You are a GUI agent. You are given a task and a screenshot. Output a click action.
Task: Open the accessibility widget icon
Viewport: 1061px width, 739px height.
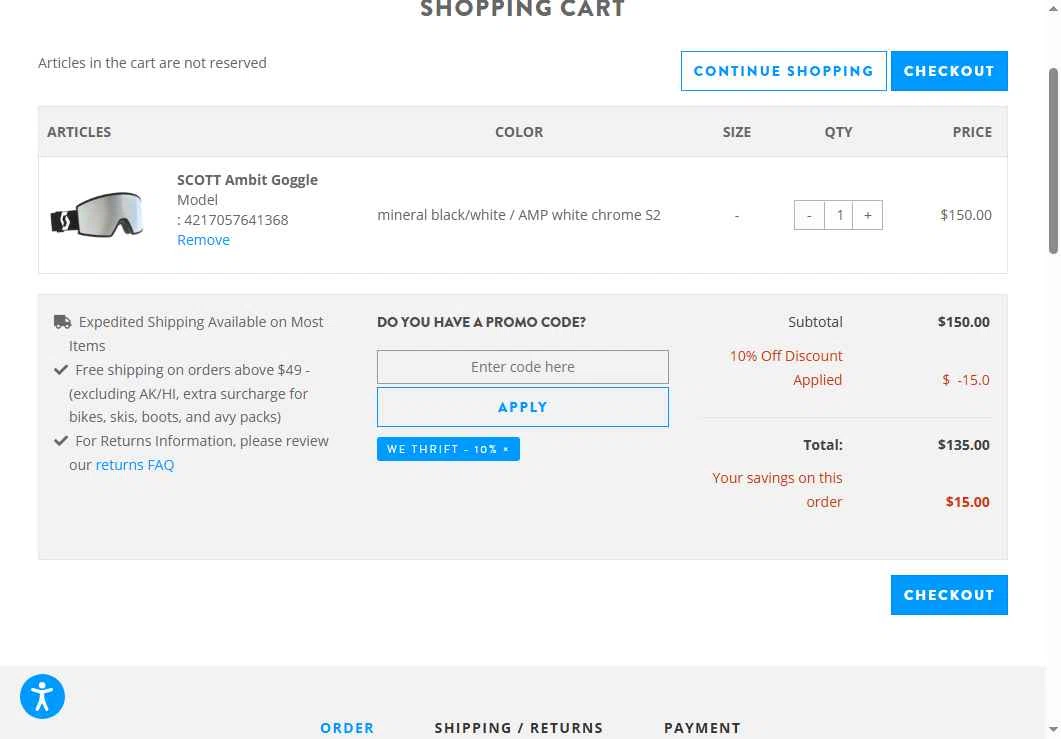pos(42,696)
